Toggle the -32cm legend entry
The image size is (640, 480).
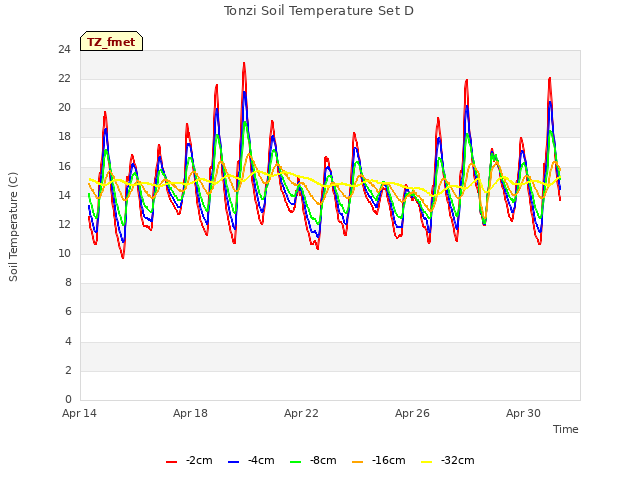pos(448,460)
